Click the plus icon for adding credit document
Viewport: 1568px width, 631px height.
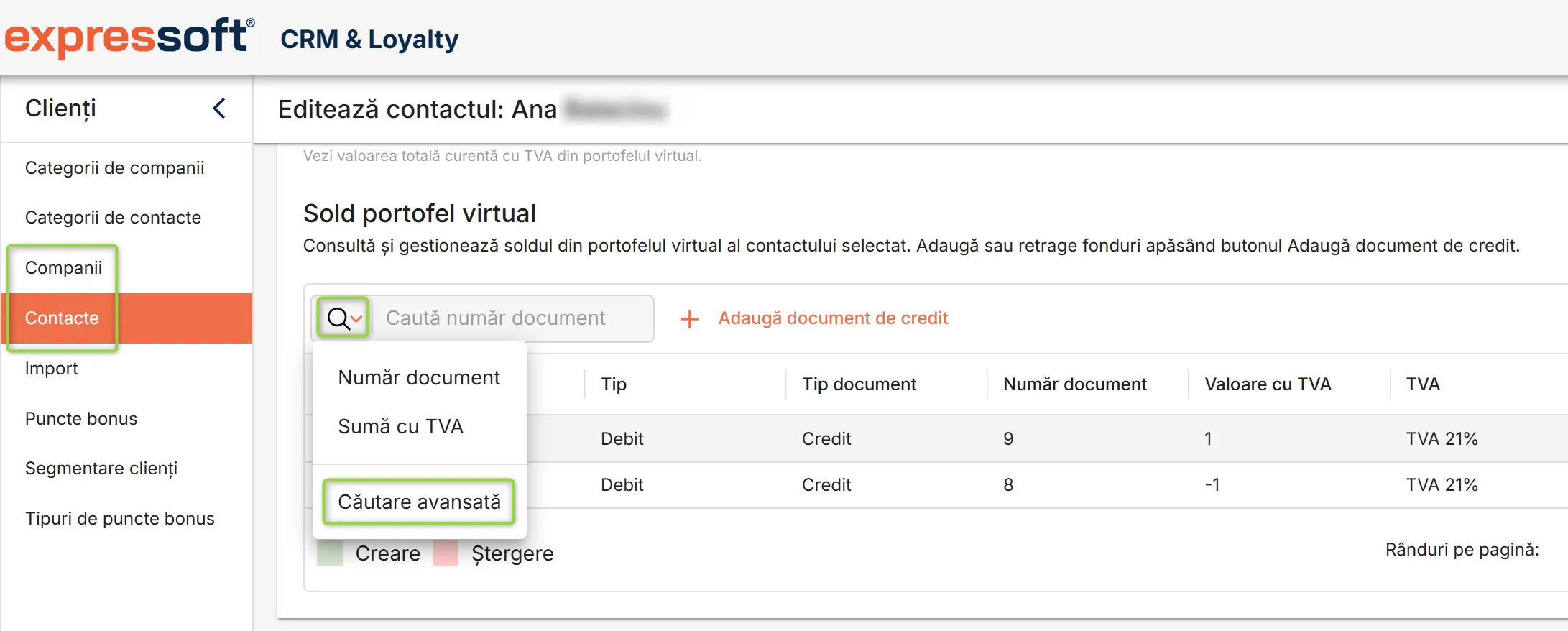click(x=690, y=318)
